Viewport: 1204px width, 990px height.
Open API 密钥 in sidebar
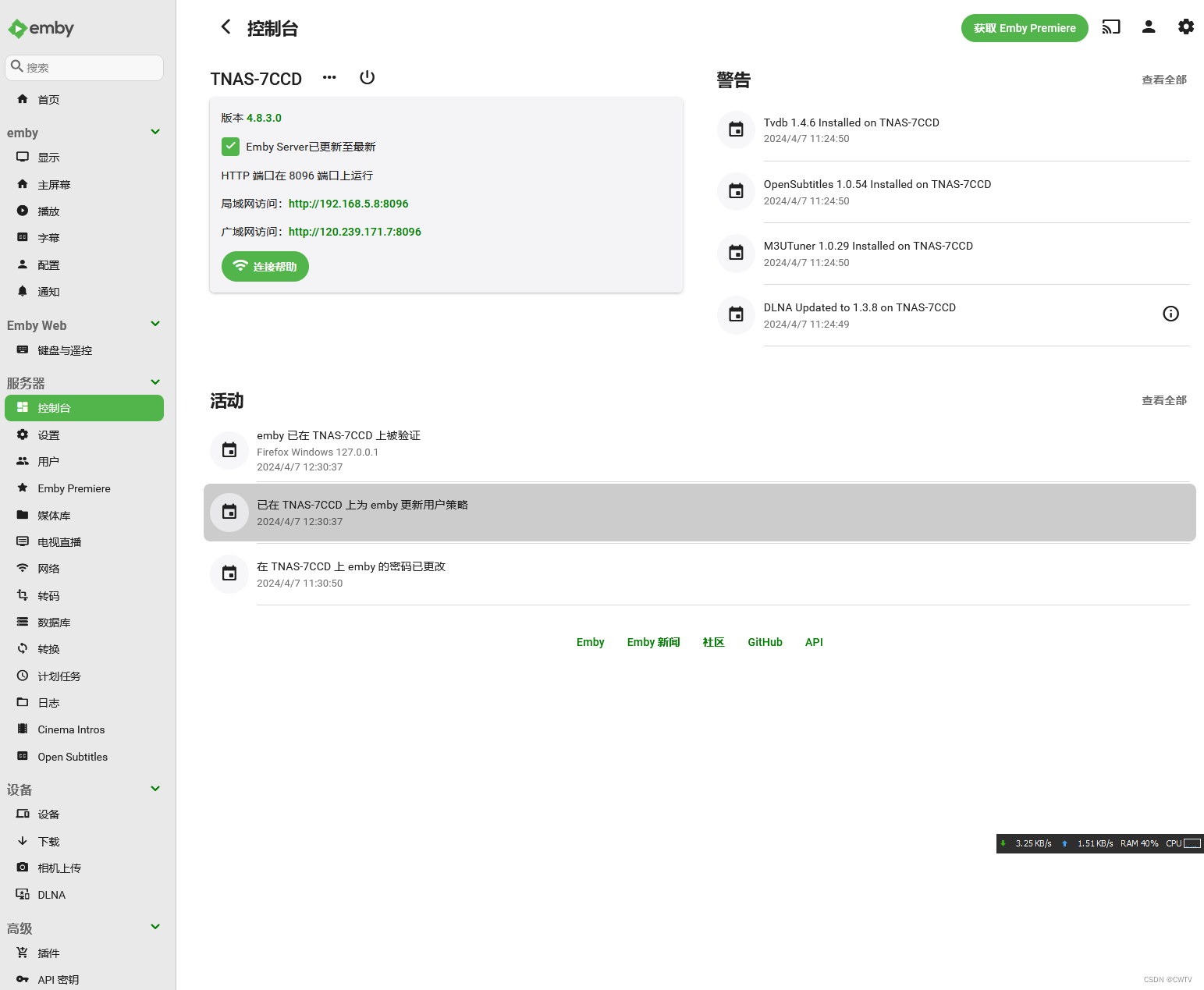[84, 980]
